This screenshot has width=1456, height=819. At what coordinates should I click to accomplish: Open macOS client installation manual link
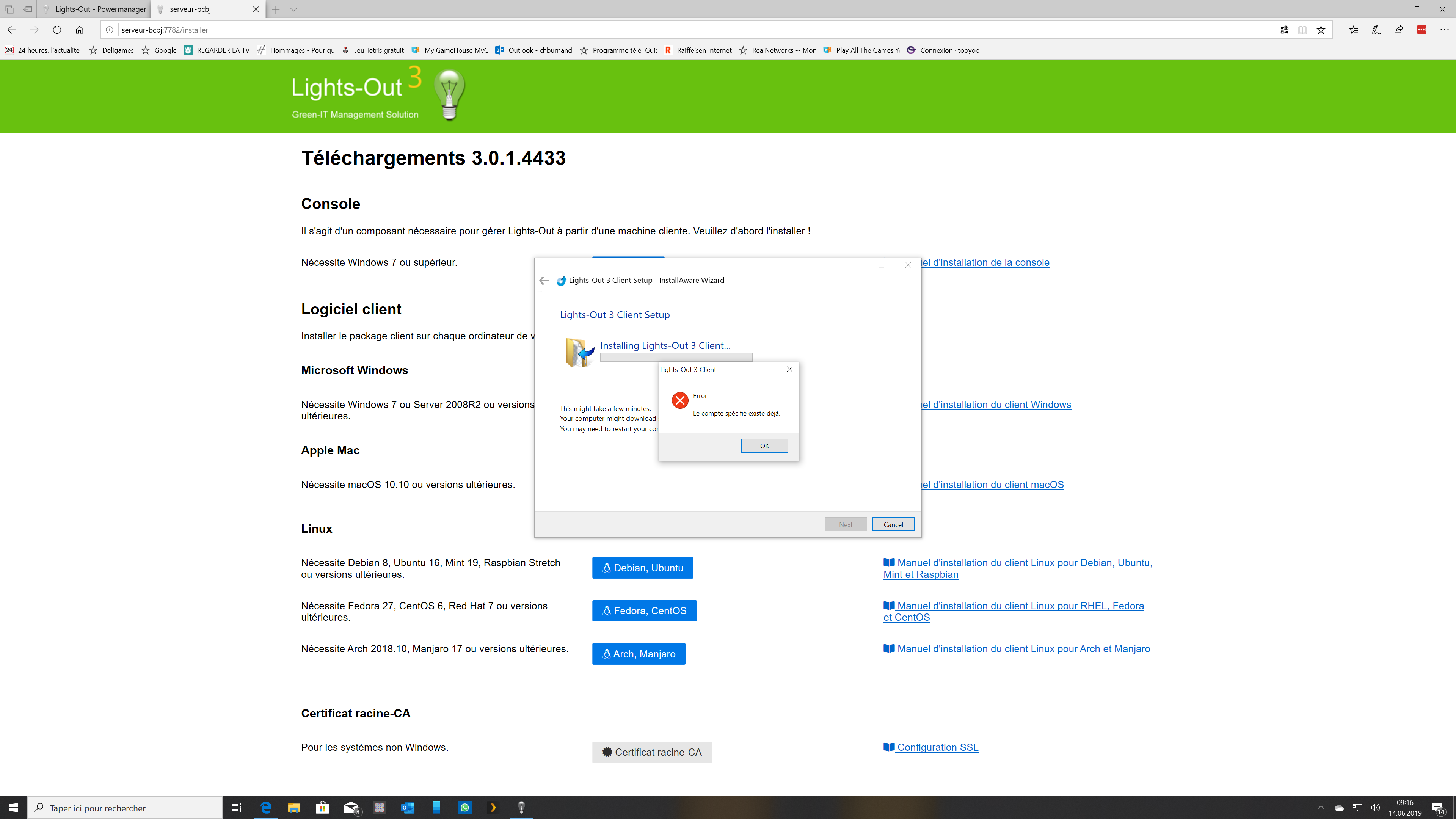point(993,485)
